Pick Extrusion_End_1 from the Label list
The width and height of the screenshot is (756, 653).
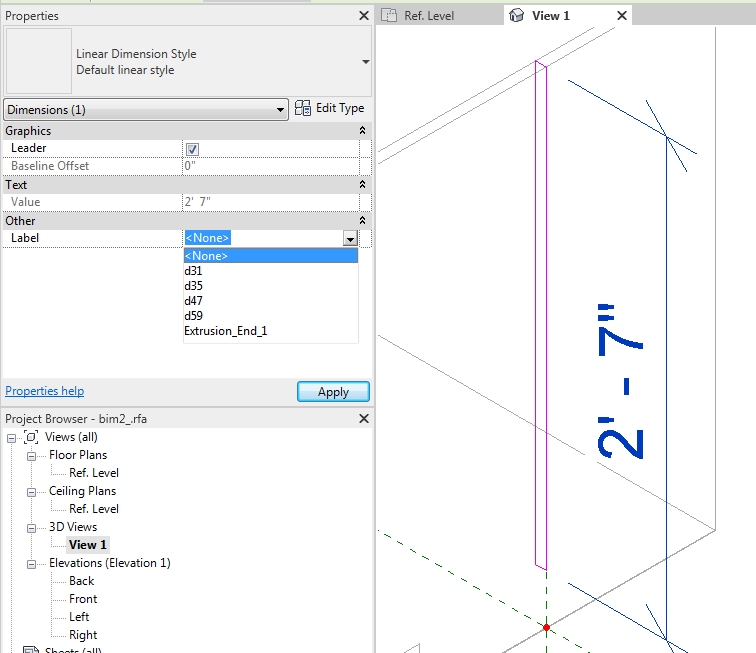(271, 331)
